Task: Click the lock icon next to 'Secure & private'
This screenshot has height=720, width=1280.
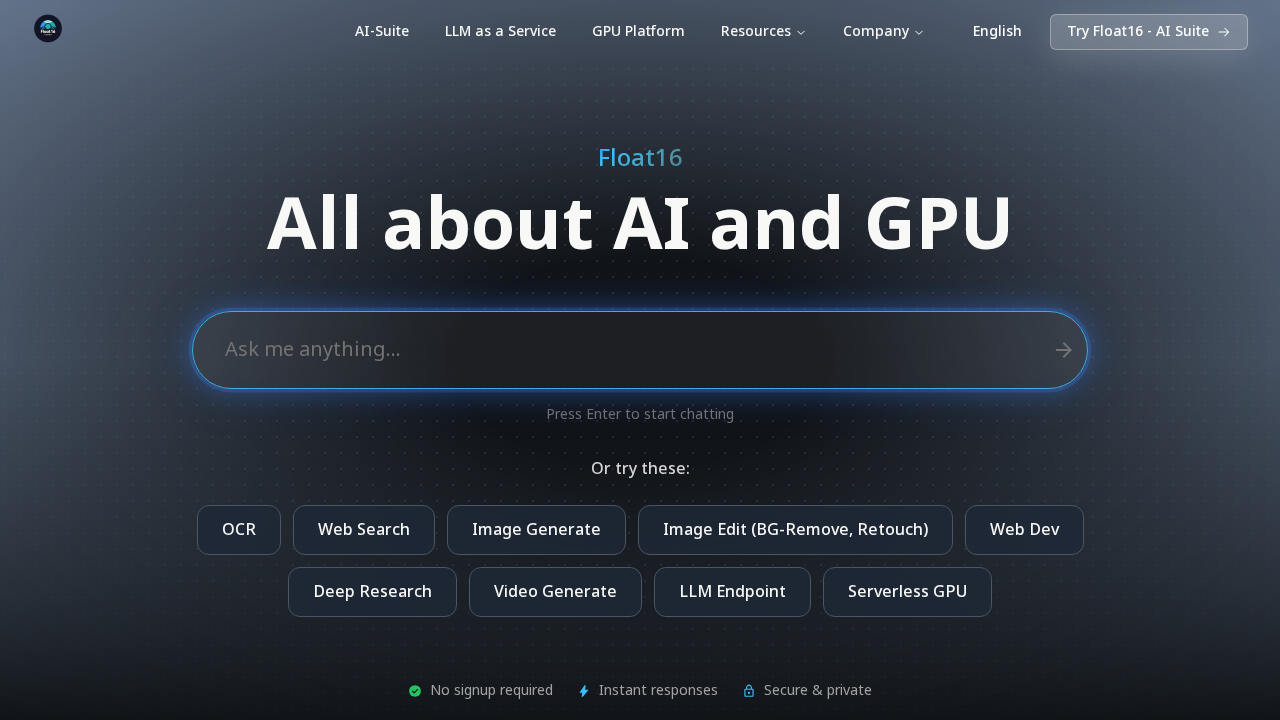Action: tap(749, 690)
